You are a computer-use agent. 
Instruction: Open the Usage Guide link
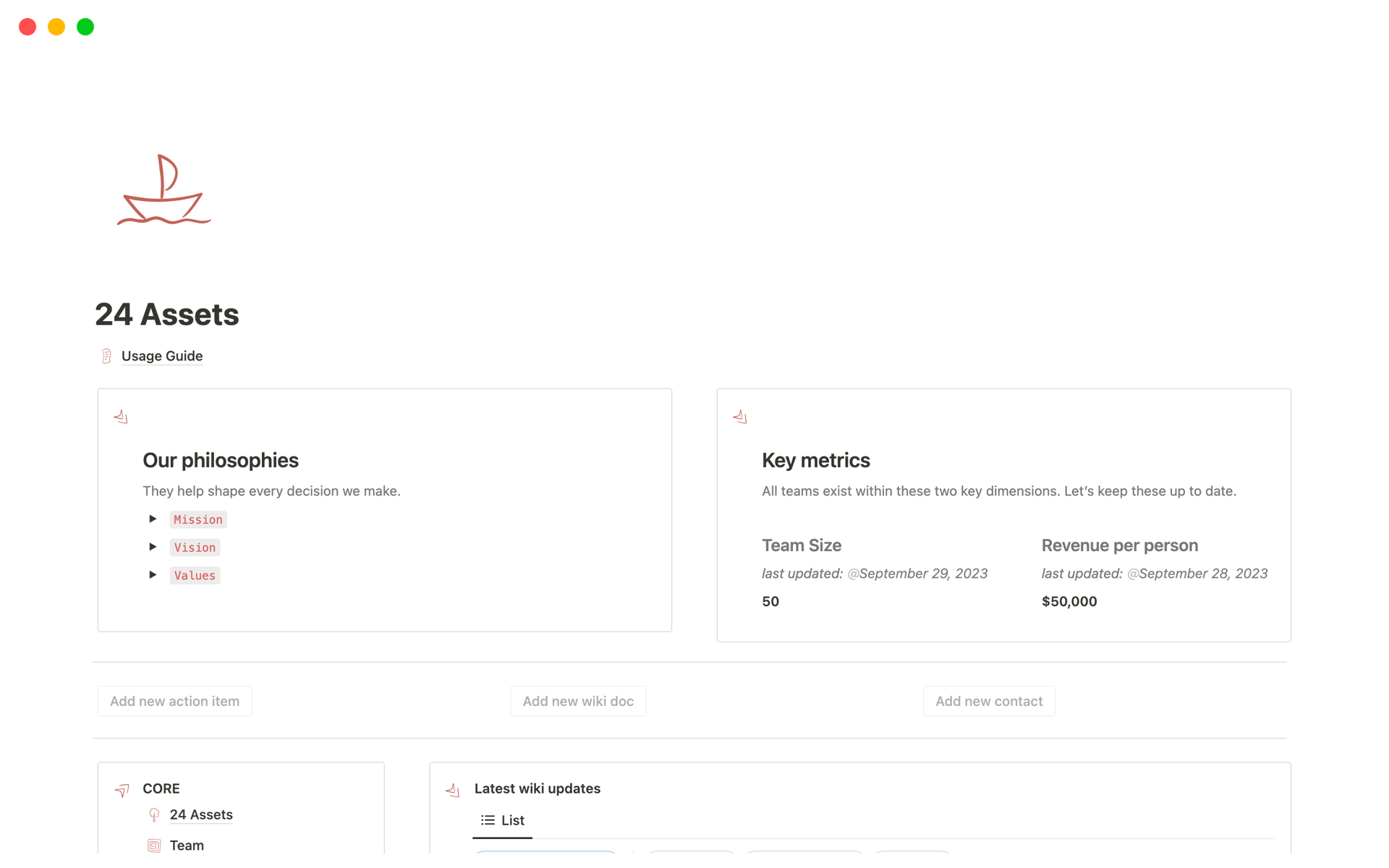coord(162,356)
